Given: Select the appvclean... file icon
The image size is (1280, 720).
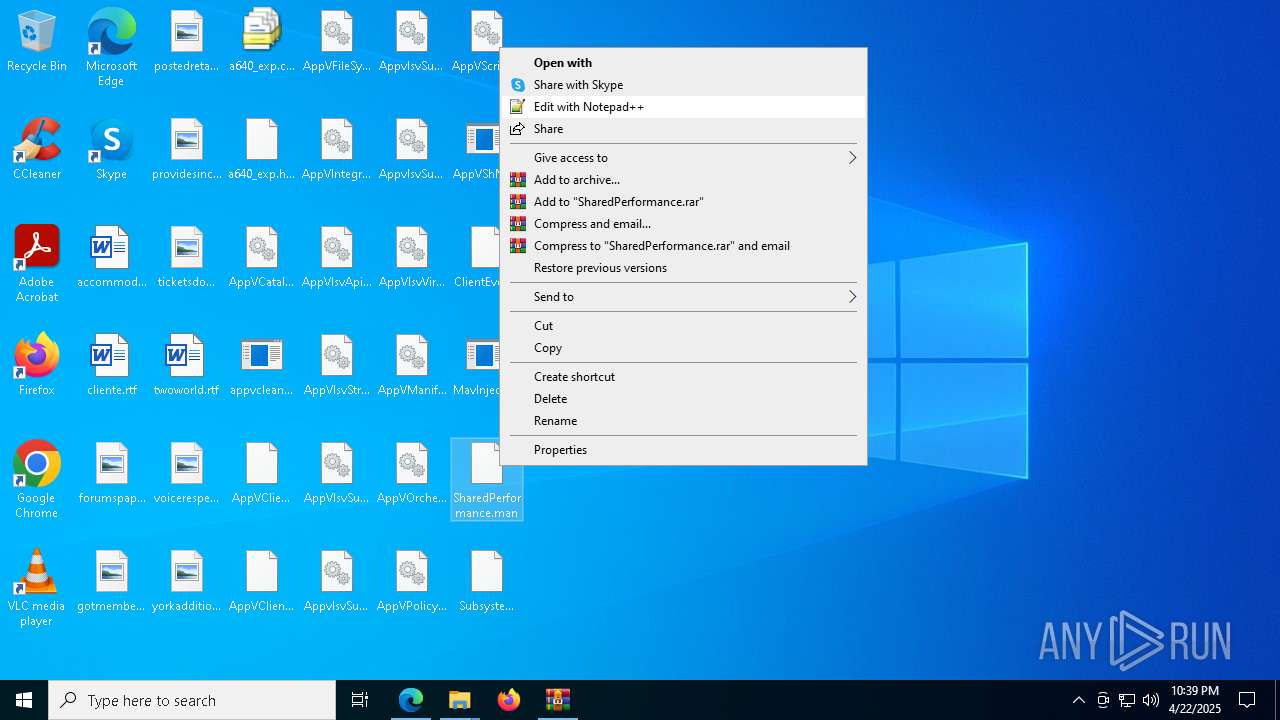Looking at the screenshot, I should 262,366.
